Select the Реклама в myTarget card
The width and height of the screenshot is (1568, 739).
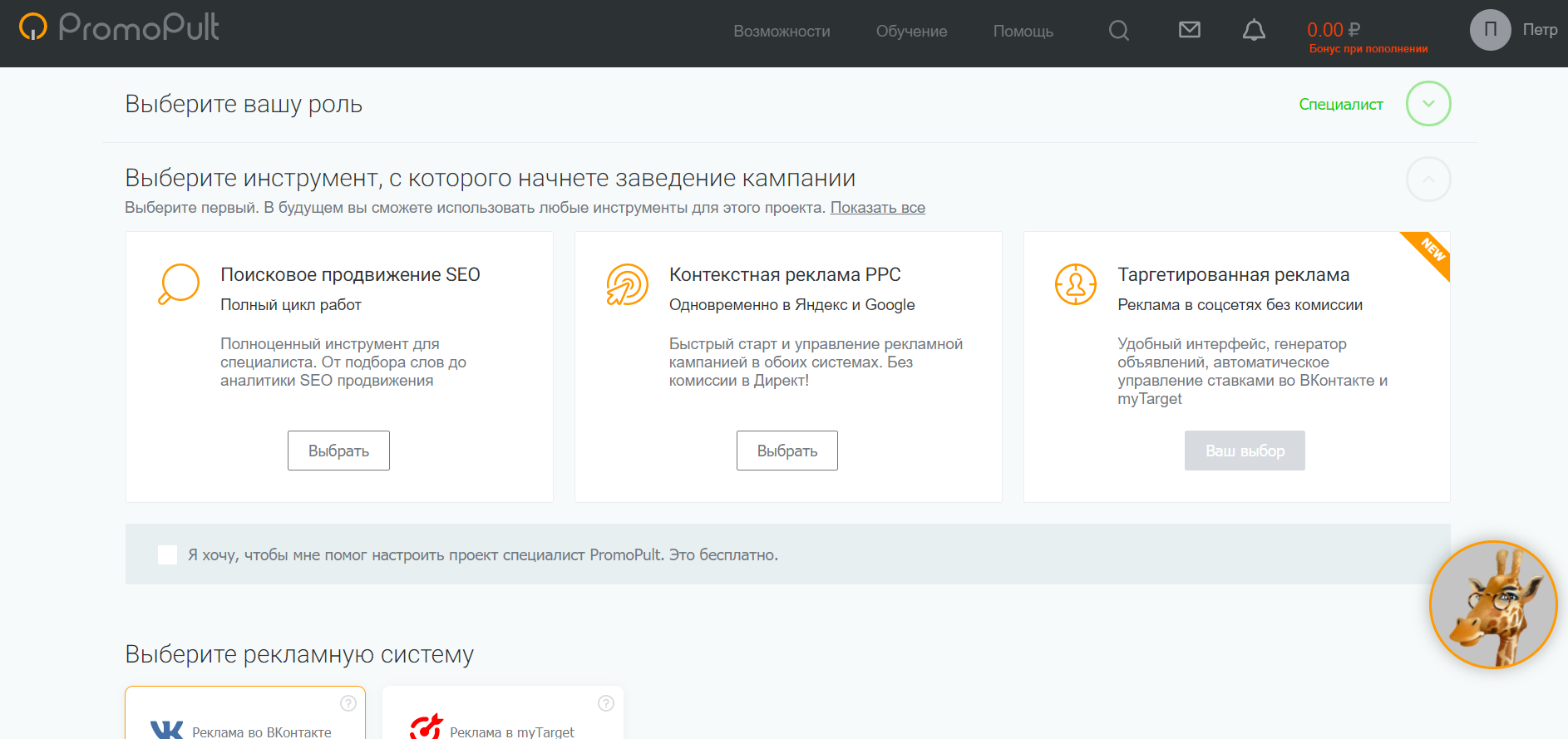coord(503,713)
